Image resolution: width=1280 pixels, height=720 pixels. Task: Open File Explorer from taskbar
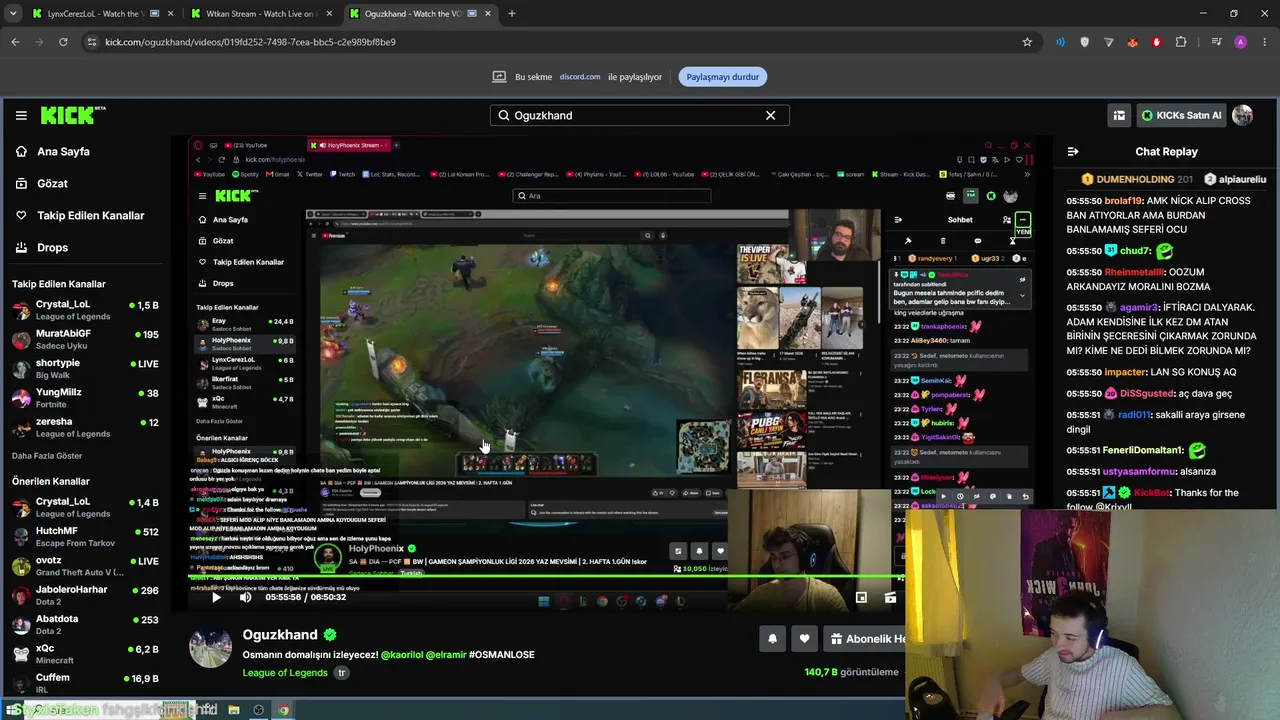tap(234, 710)
